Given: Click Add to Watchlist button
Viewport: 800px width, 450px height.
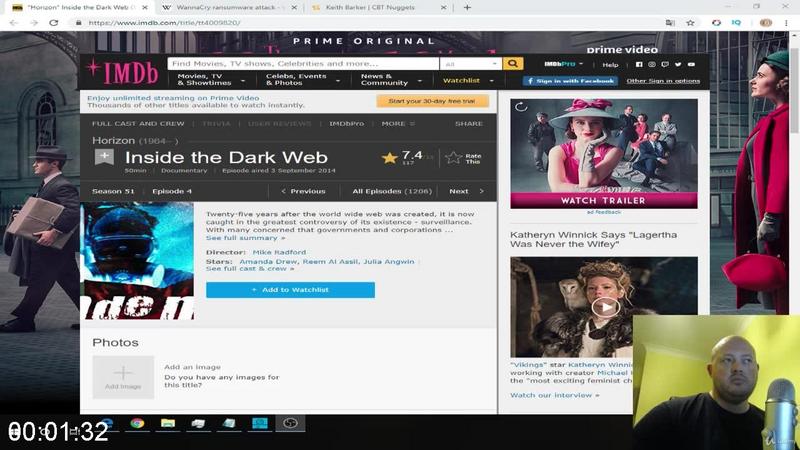Looking at the screenshot, I should (x=290, y=290).
